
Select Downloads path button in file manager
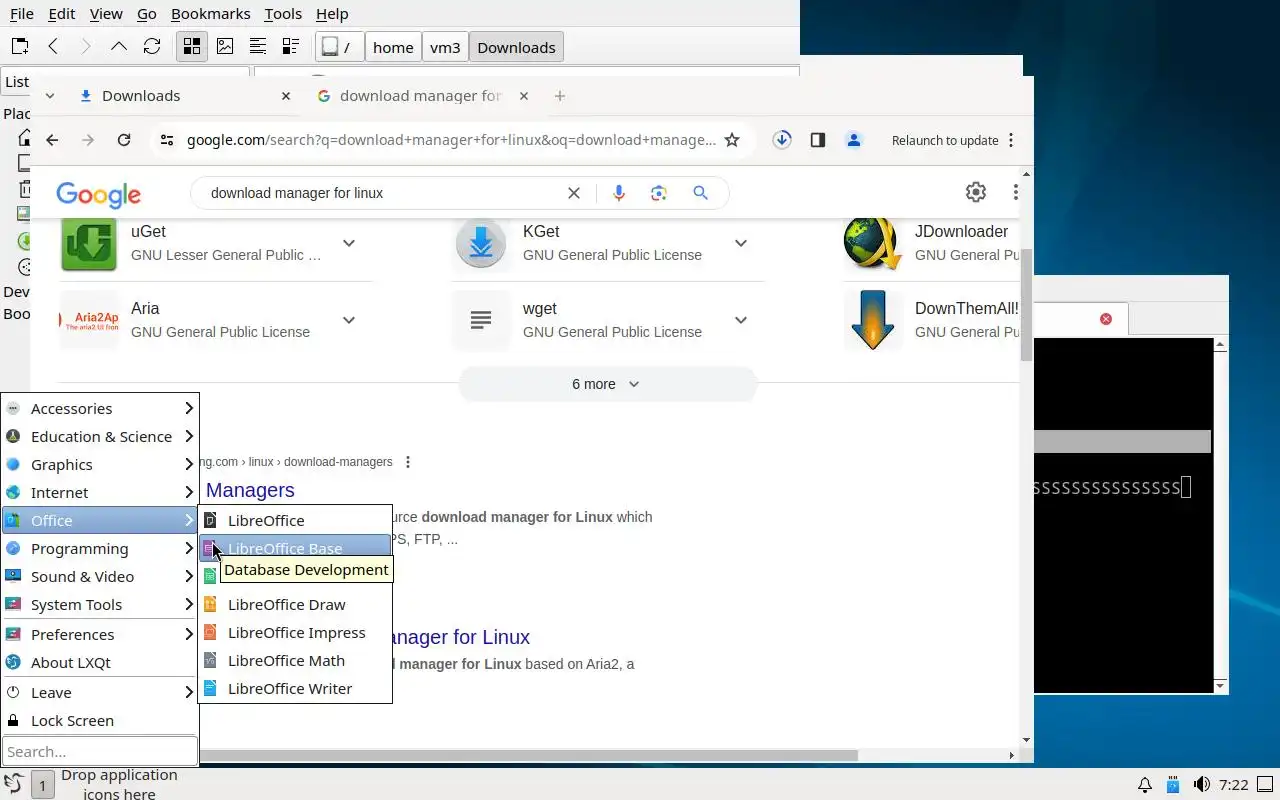(516, 47)
